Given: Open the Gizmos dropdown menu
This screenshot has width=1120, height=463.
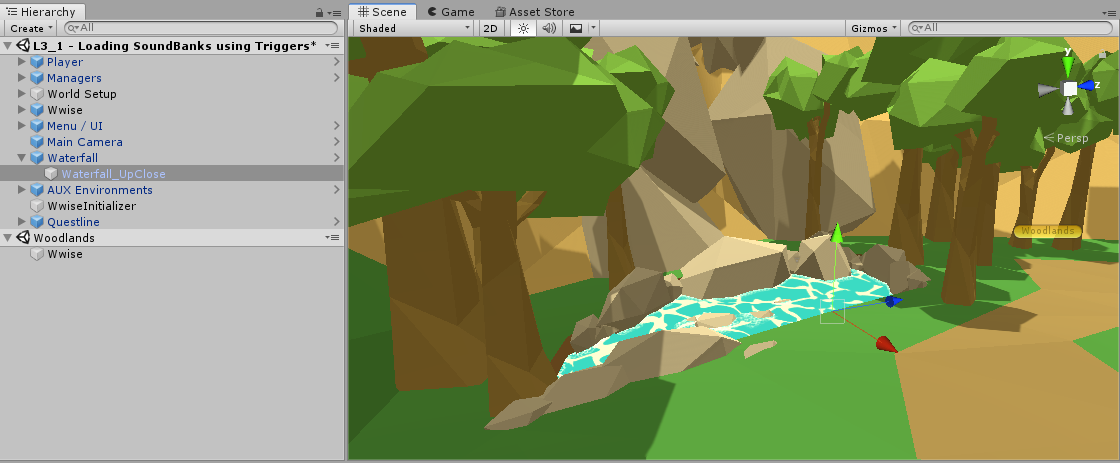Looking at the screenshot, I should [x=873, y=28].
